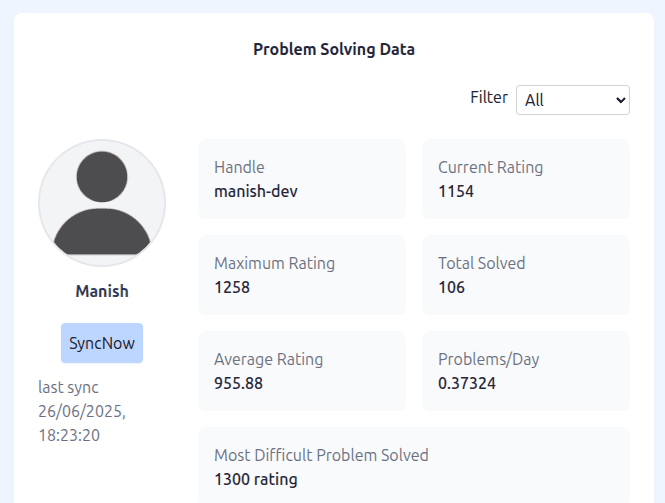The width and height of the screenshot is (665, 503).
Task: Click the 1154 current rating value
Action: click(456, 191)
